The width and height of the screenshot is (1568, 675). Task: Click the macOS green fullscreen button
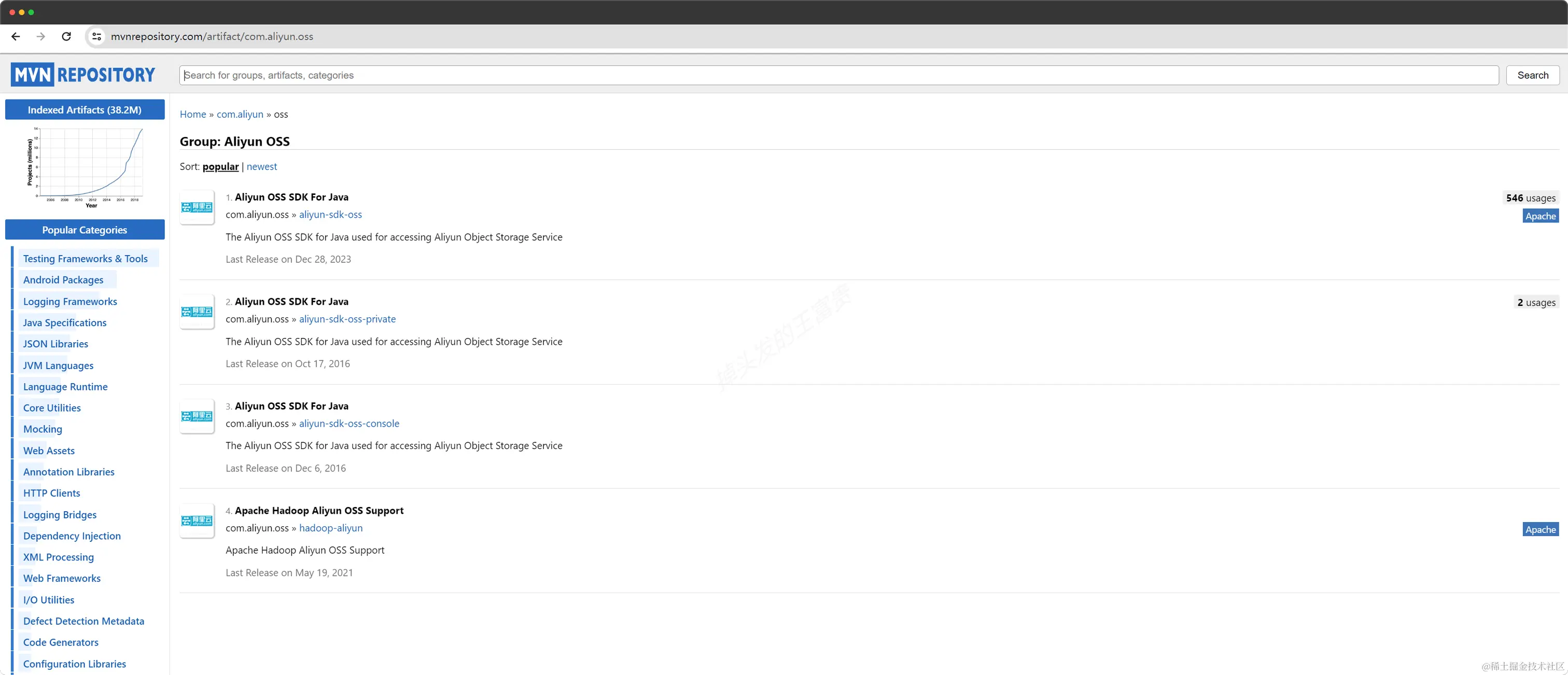(31, 12)
